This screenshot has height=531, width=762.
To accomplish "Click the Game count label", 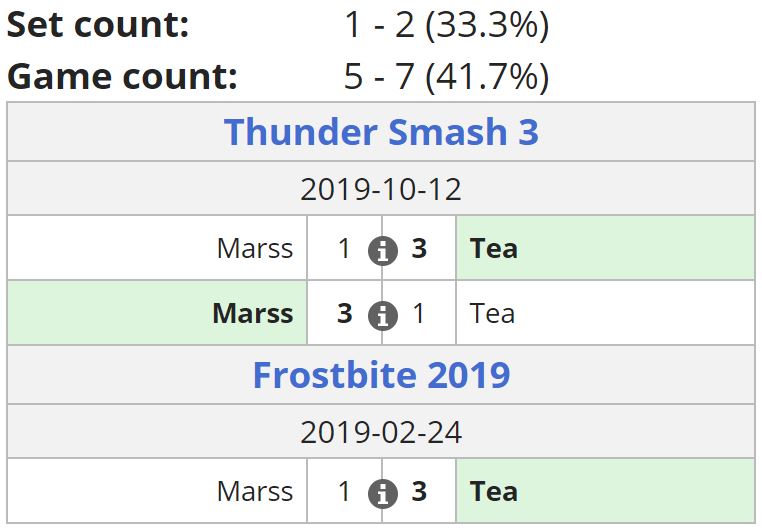I will point(122,77).
